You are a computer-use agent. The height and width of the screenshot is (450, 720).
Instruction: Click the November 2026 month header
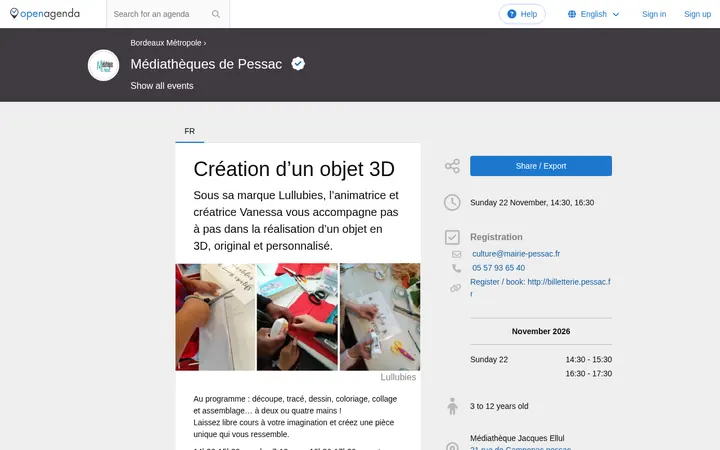pyautogui.click(x=541, y=332)
